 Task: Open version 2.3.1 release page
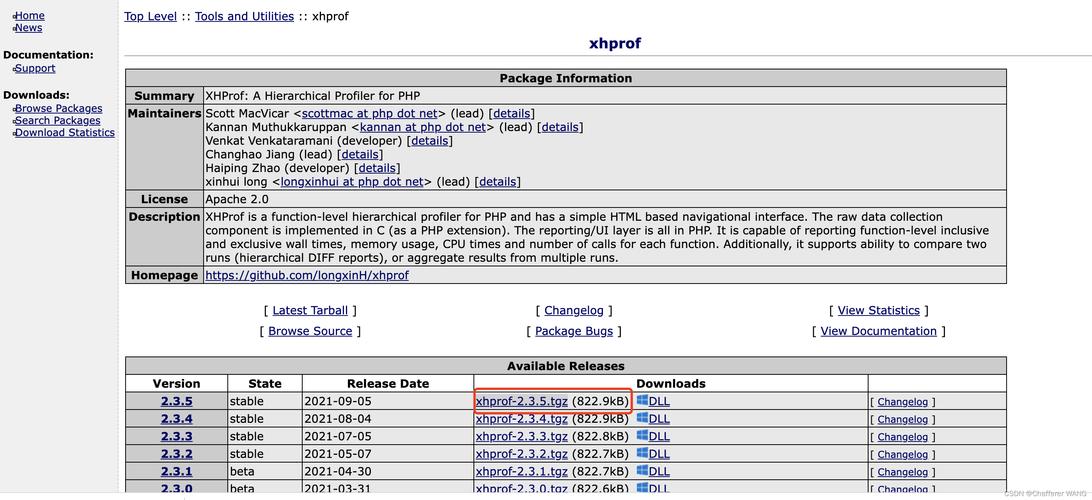click(x=176, y=472)
